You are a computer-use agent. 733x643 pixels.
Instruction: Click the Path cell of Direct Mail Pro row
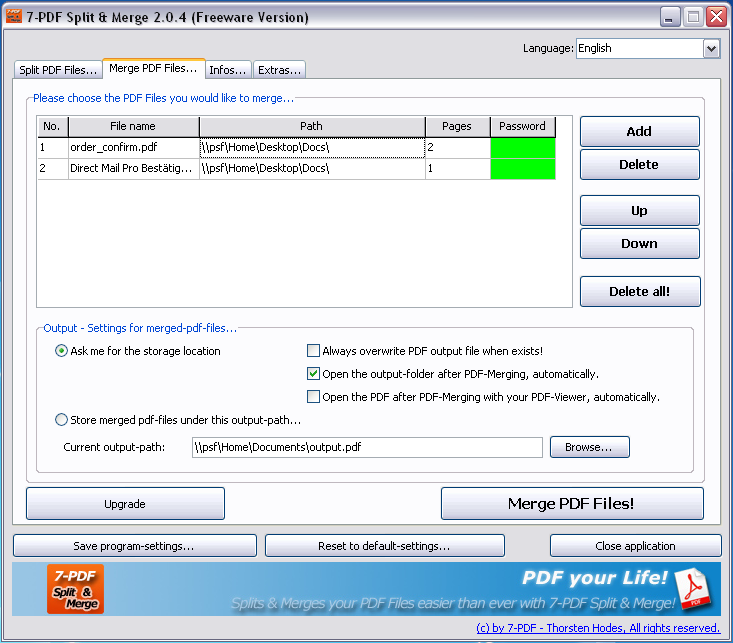pyautogui.click(x=312, y=169)
